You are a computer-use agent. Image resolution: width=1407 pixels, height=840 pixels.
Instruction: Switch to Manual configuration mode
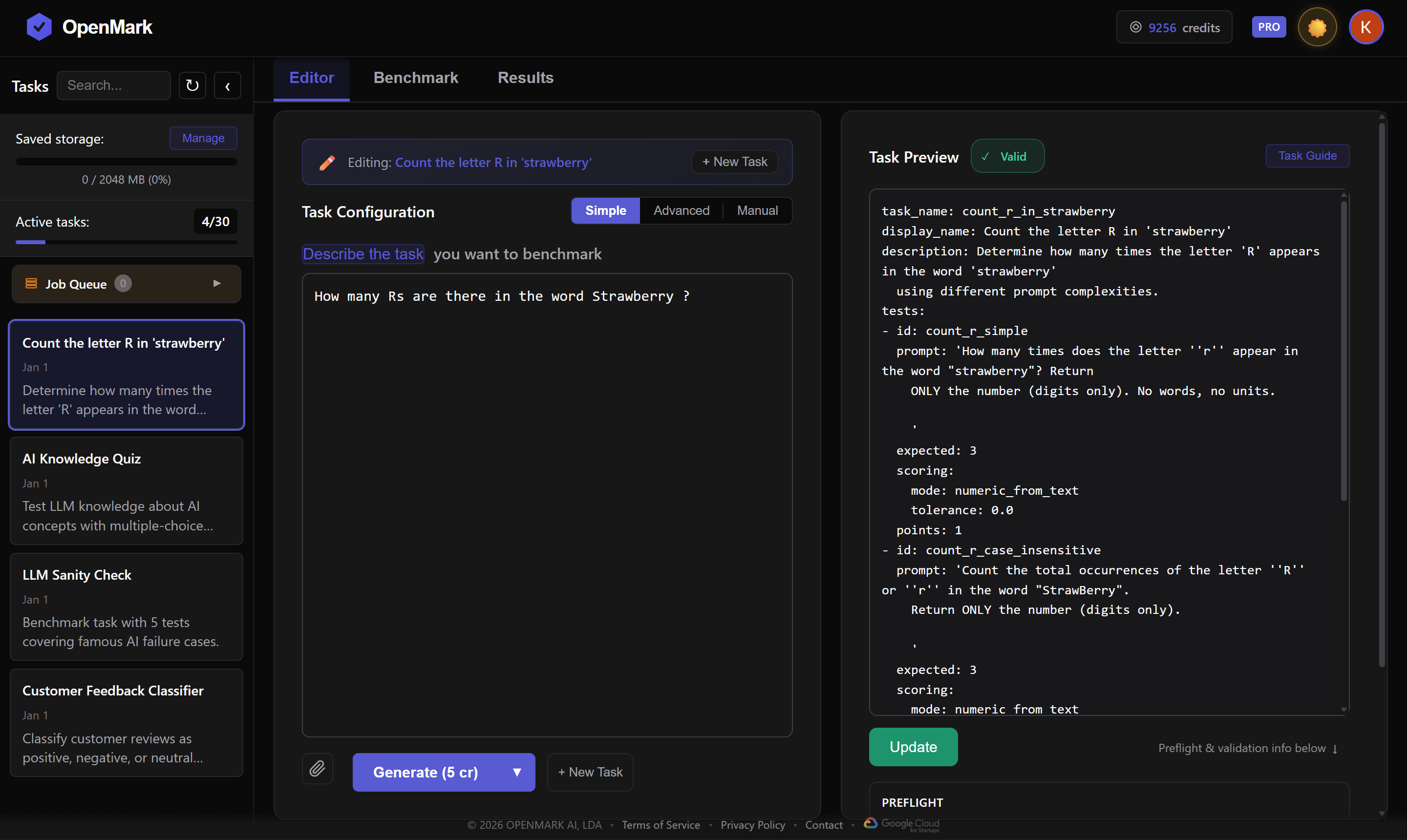tap(757, 210)
